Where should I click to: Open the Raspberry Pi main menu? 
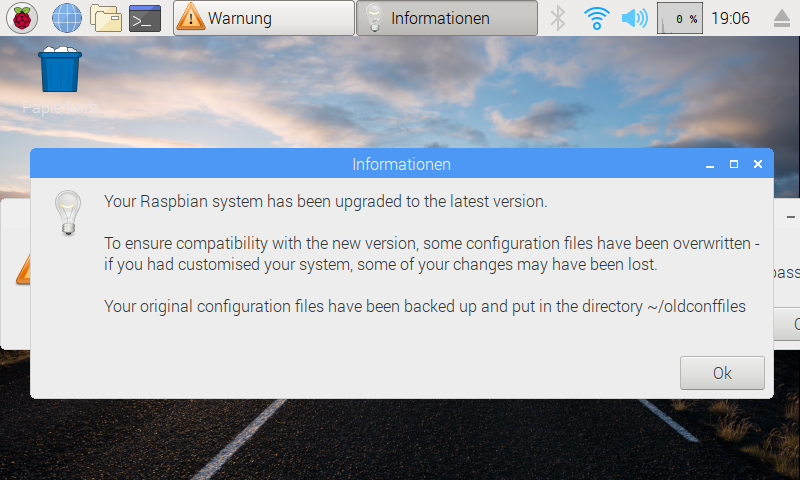22,17
